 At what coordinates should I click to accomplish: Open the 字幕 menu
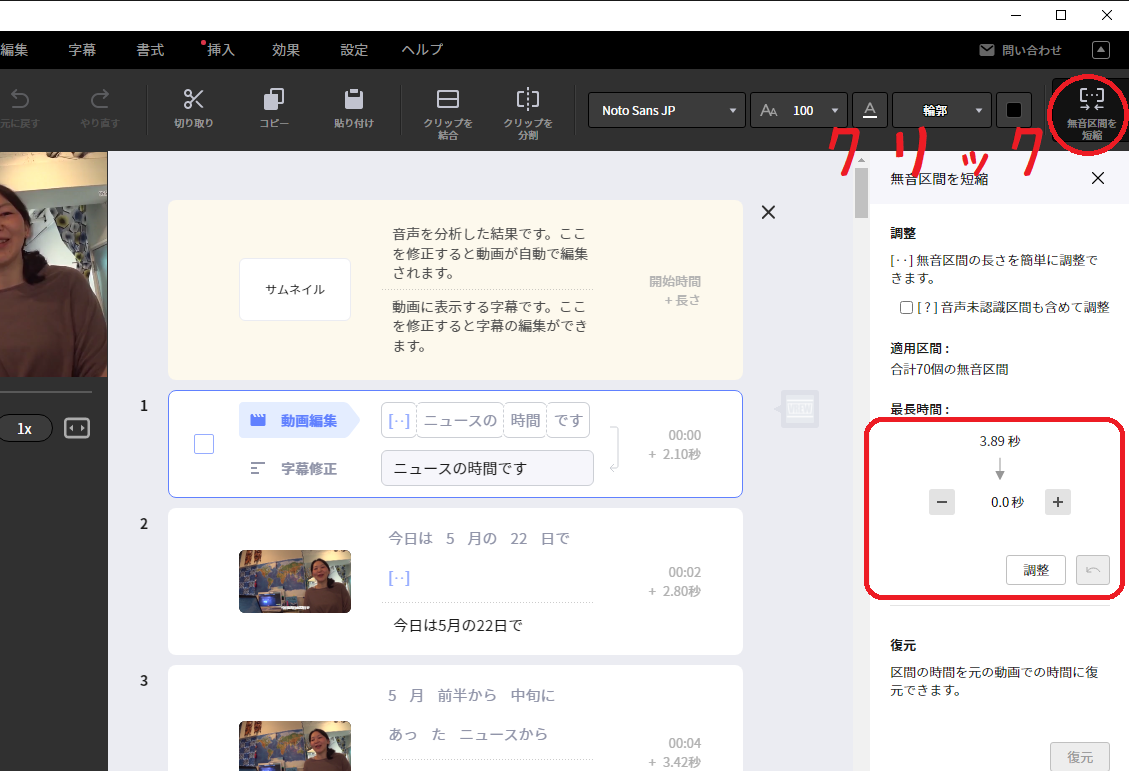82,49
